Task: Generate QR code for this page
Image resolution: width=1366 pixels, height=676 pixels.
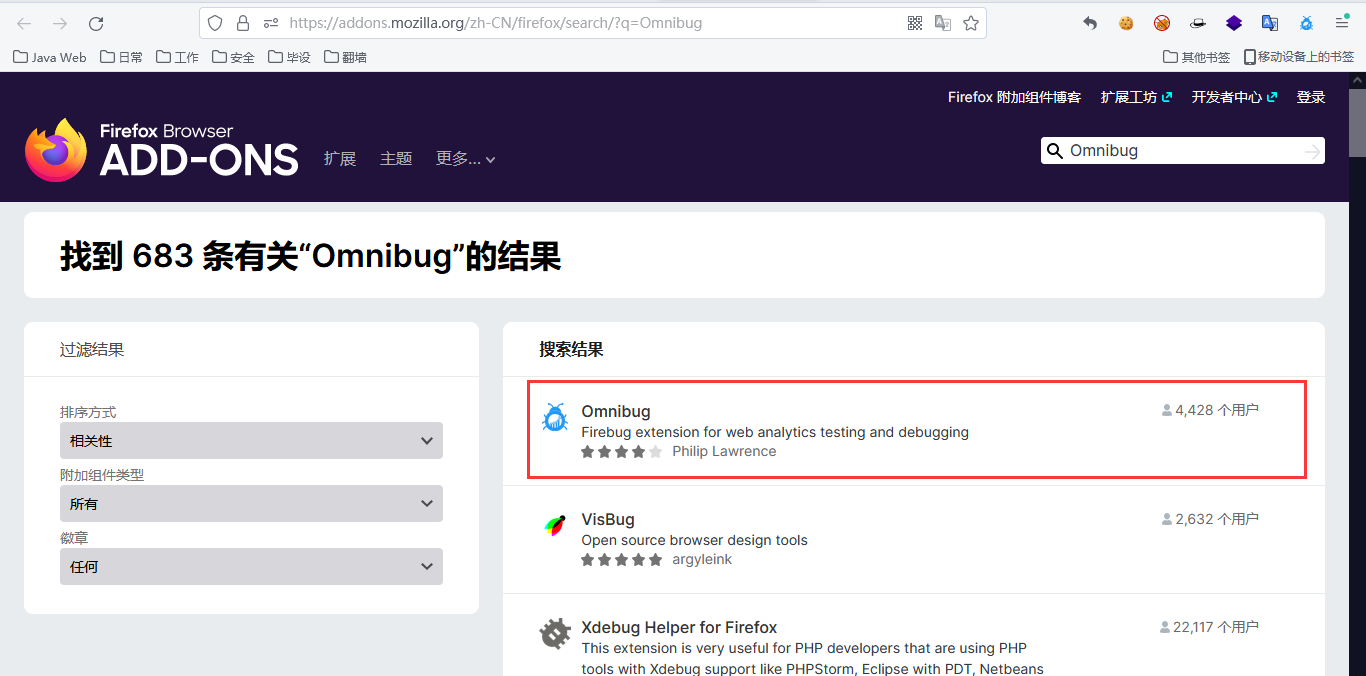Action: click(915, 23)
